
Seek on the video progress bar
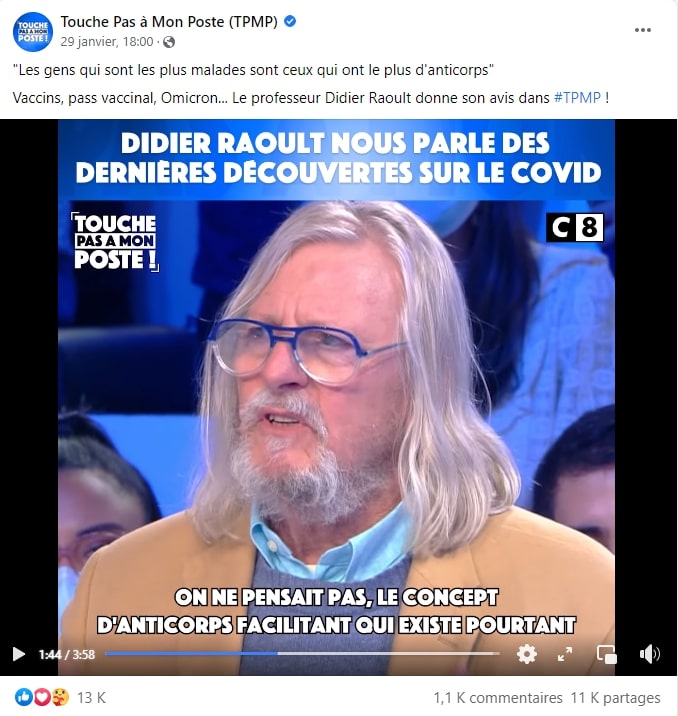pos(302,654)
